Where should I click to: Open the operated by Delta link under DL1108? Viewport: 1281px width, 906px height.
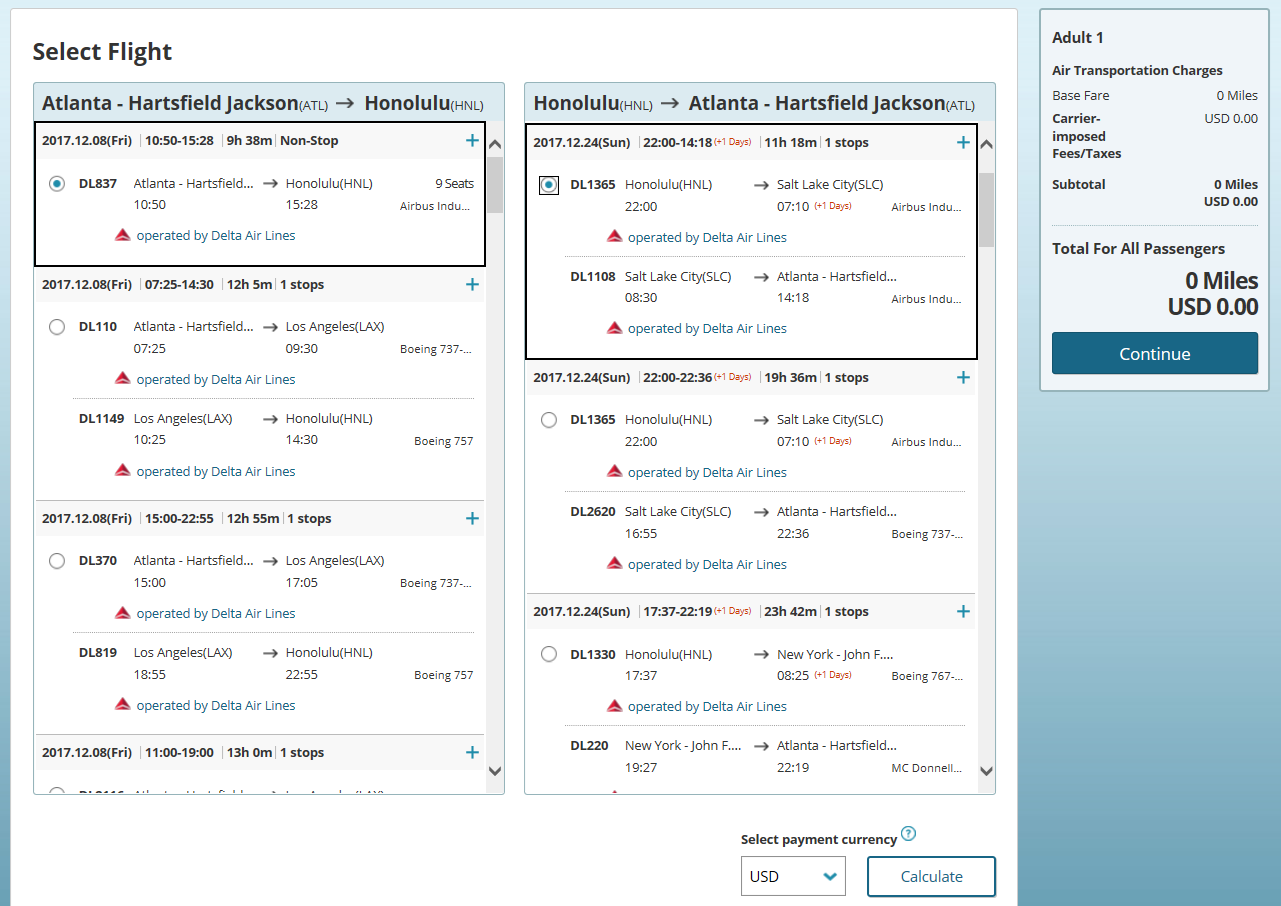[707, 328]
